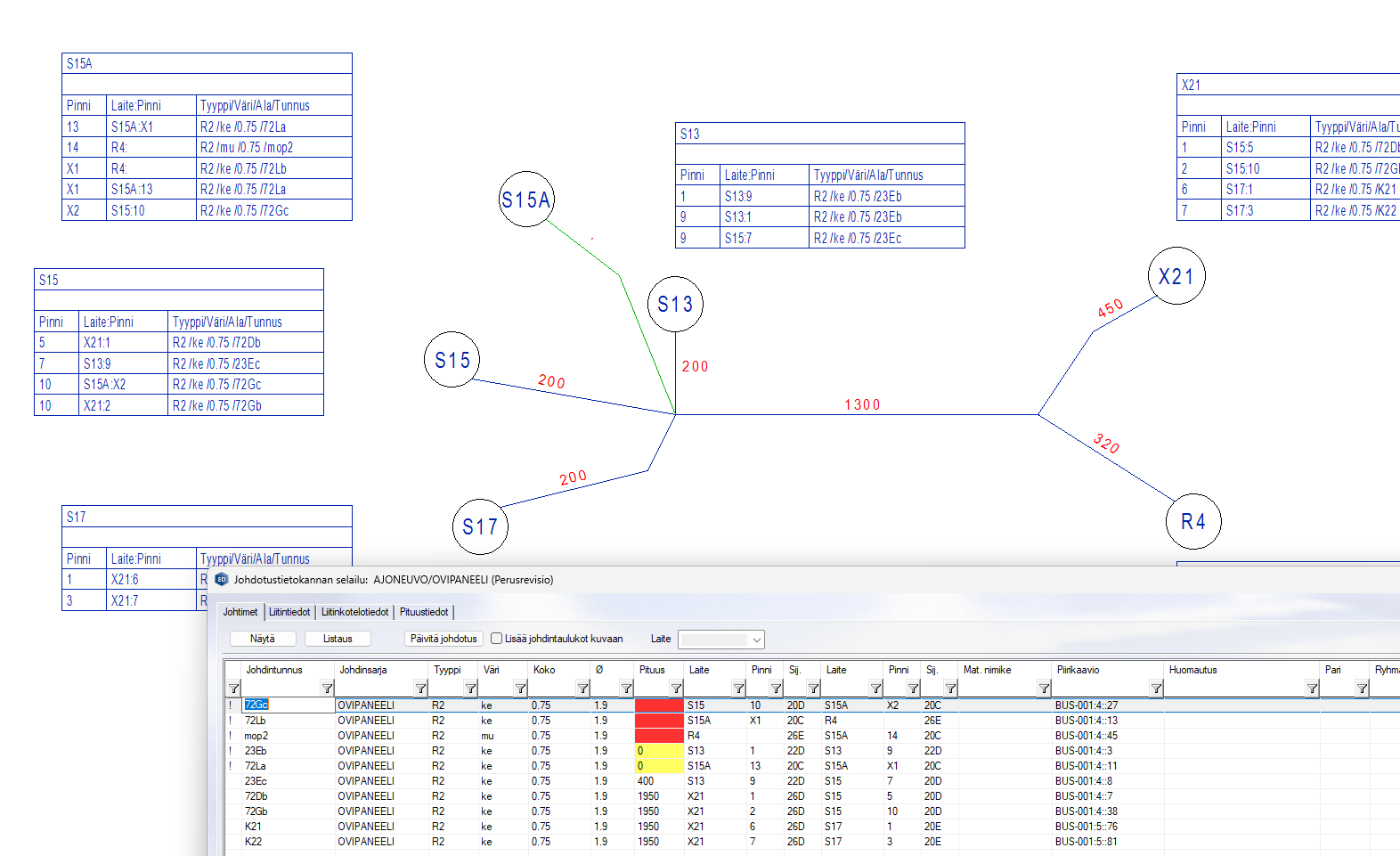The width and height of the screenshot is (1400, 856).
Task: Click the Listaus button
Action: [x=338, y=639]
